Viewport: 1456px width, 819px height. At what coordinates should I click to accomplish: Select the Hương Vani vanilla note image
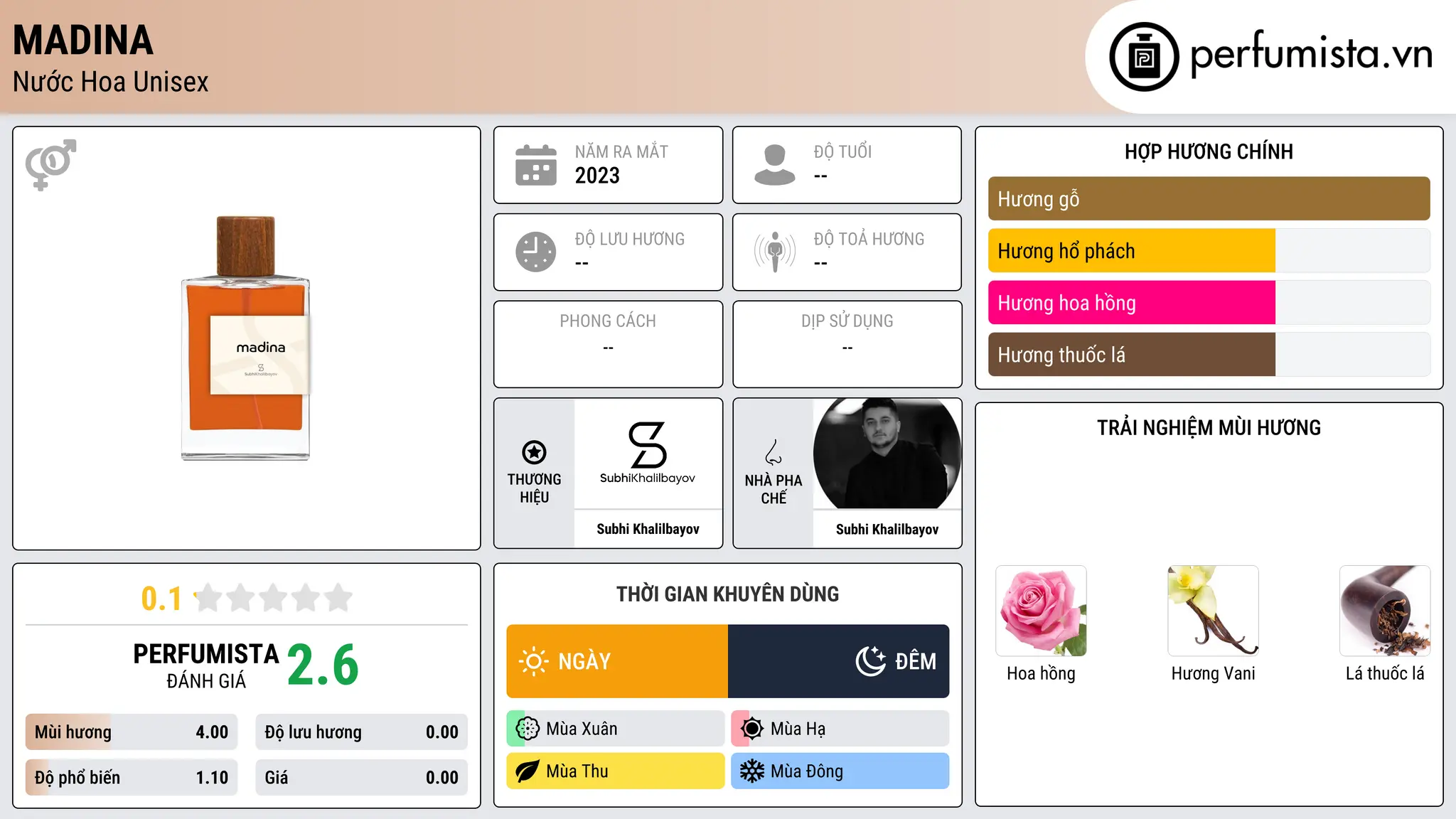tap(1213, 611)
